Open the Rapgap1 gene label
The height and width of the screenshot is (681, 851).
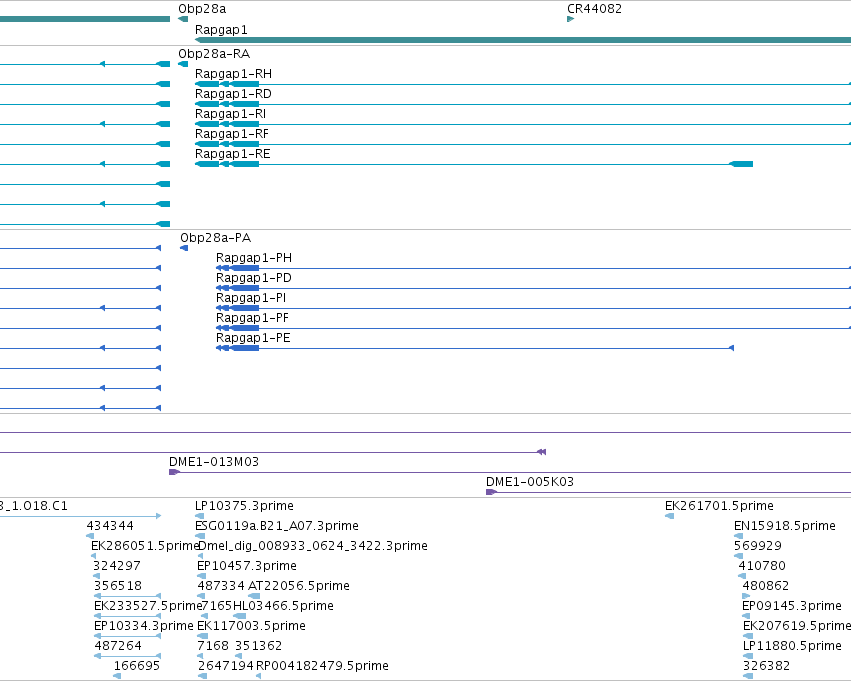point(221,30)
